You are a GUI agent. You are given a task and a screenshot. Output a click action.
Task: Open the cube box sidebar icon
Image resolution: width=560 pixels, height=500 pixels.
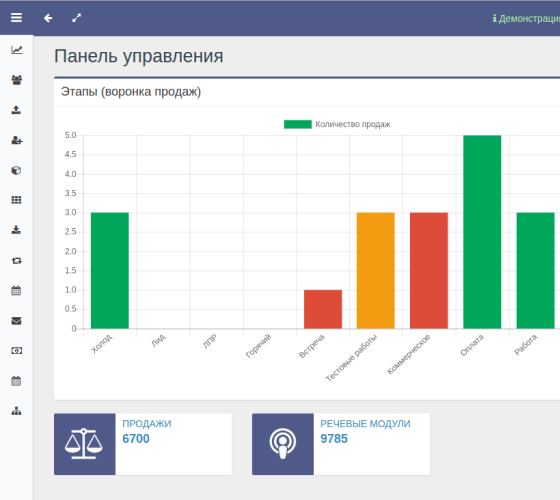(16, 170)
